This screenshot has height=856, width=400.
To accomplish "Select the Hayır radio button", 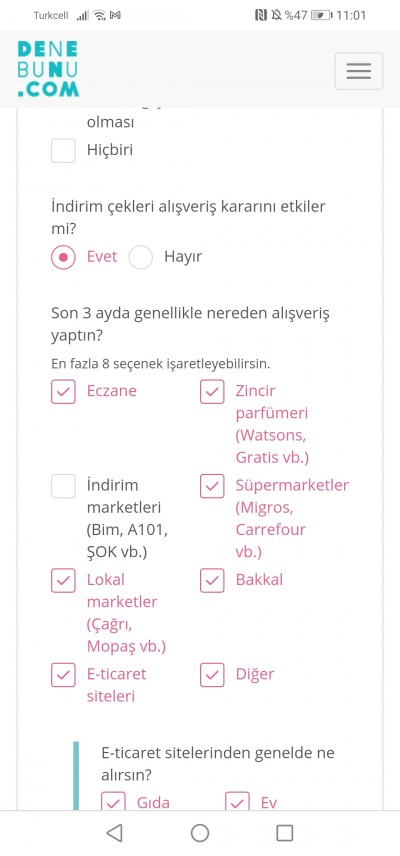I will click(x=141, y=257).
